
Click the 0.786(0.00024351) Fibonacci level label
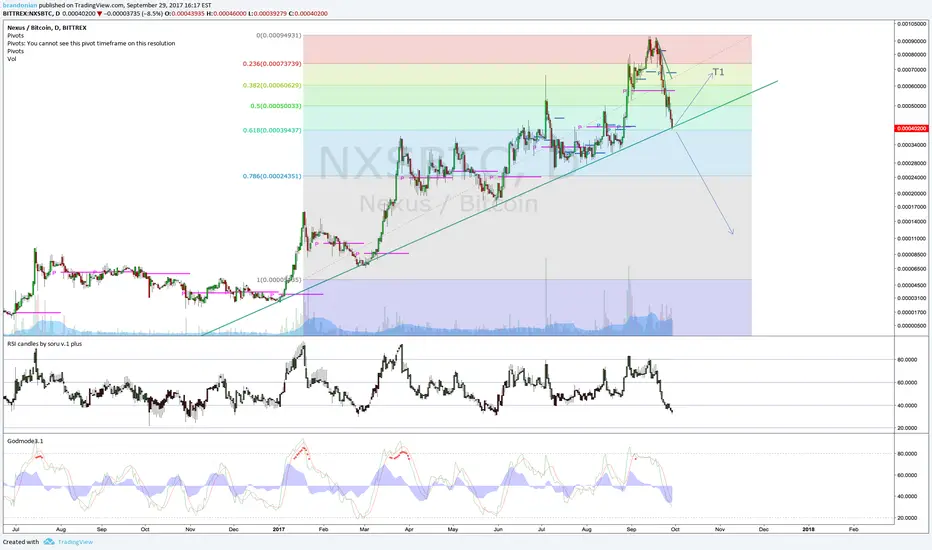[272, 176]
